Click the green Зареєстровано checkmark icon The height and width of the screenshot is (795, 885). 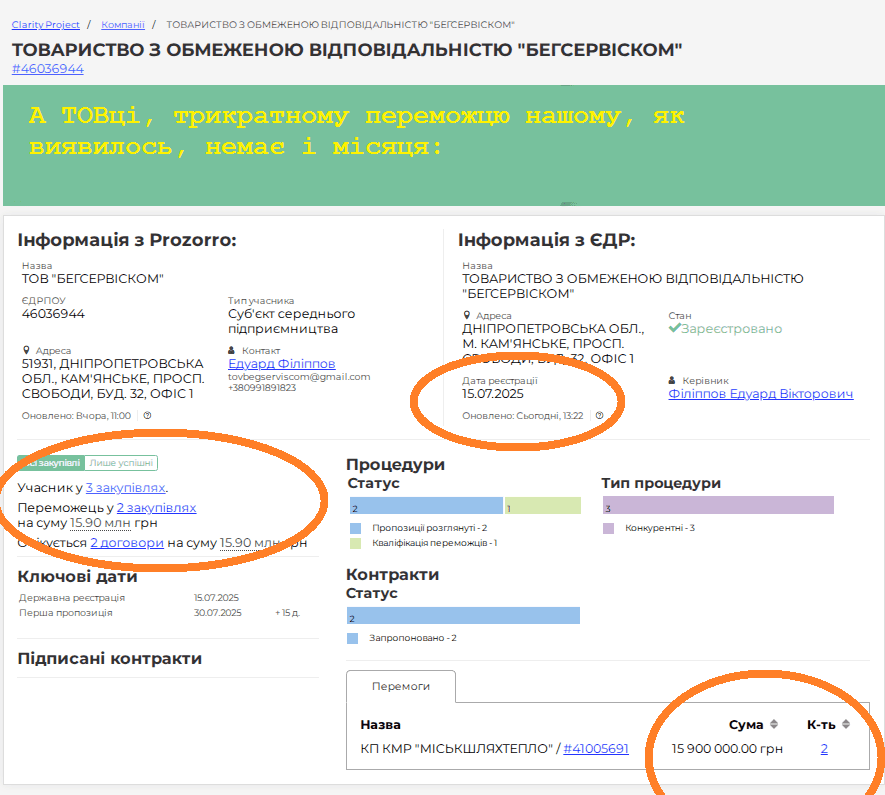tap(675, 328)
